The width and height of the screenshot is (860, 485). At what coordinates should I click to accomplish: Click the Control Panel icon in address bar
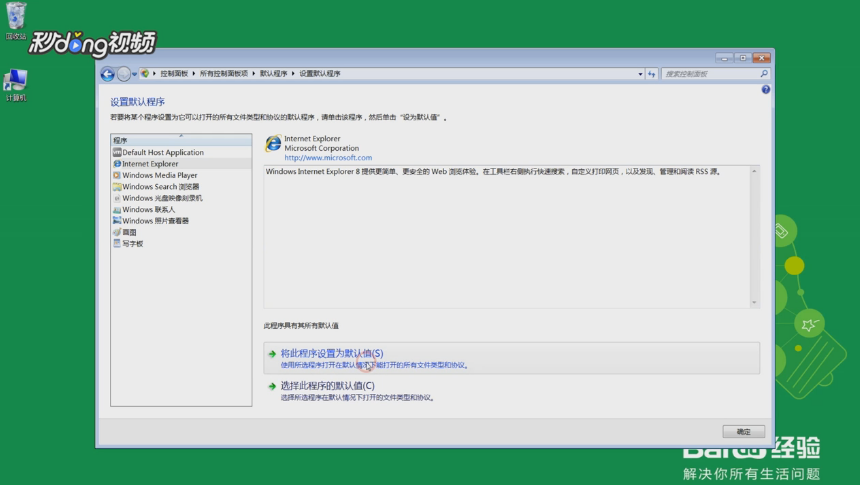coord(145,74)
